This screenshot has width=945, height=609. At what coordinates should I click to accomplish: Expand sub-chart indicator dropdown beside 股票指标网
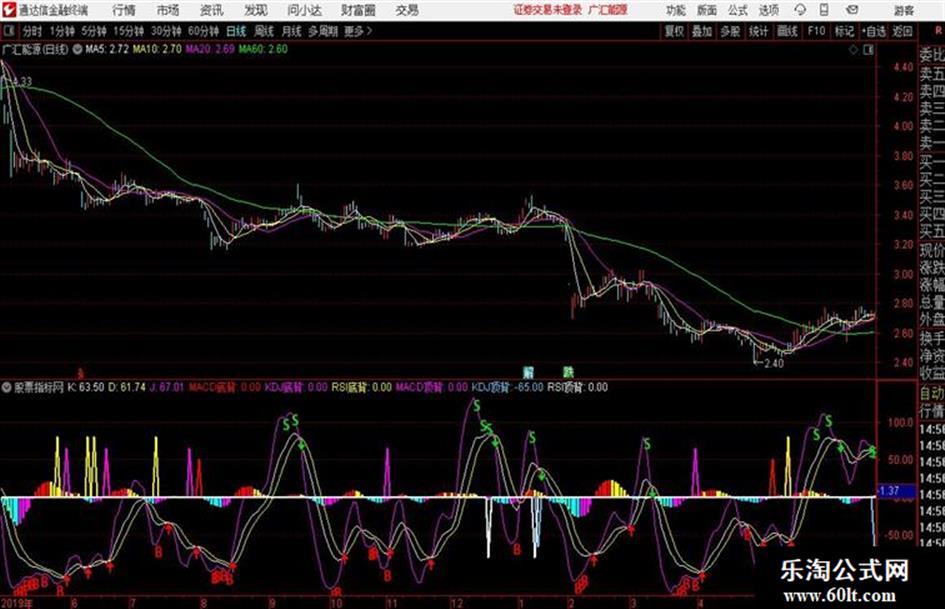coord(7,387)
